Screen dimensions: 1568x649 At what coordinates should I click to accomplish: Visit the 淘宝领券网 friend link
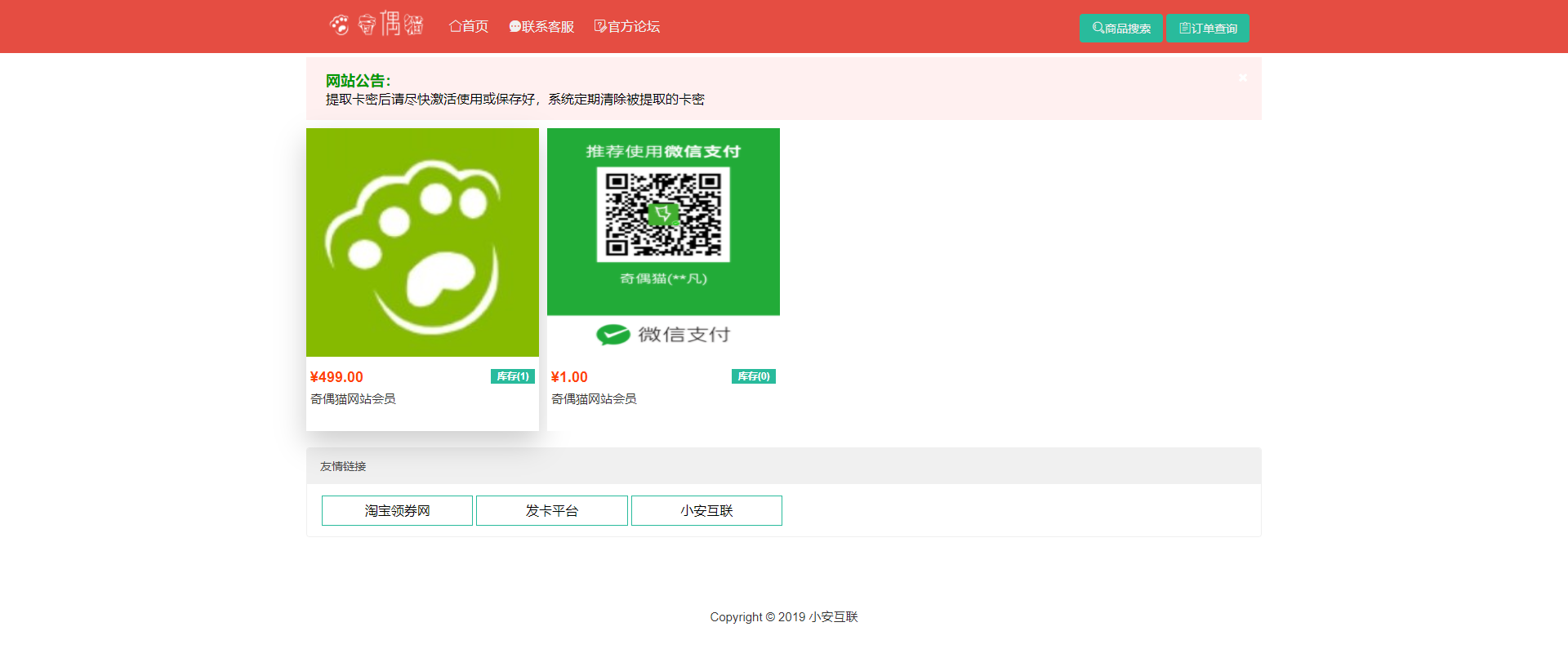pos(397,510)
